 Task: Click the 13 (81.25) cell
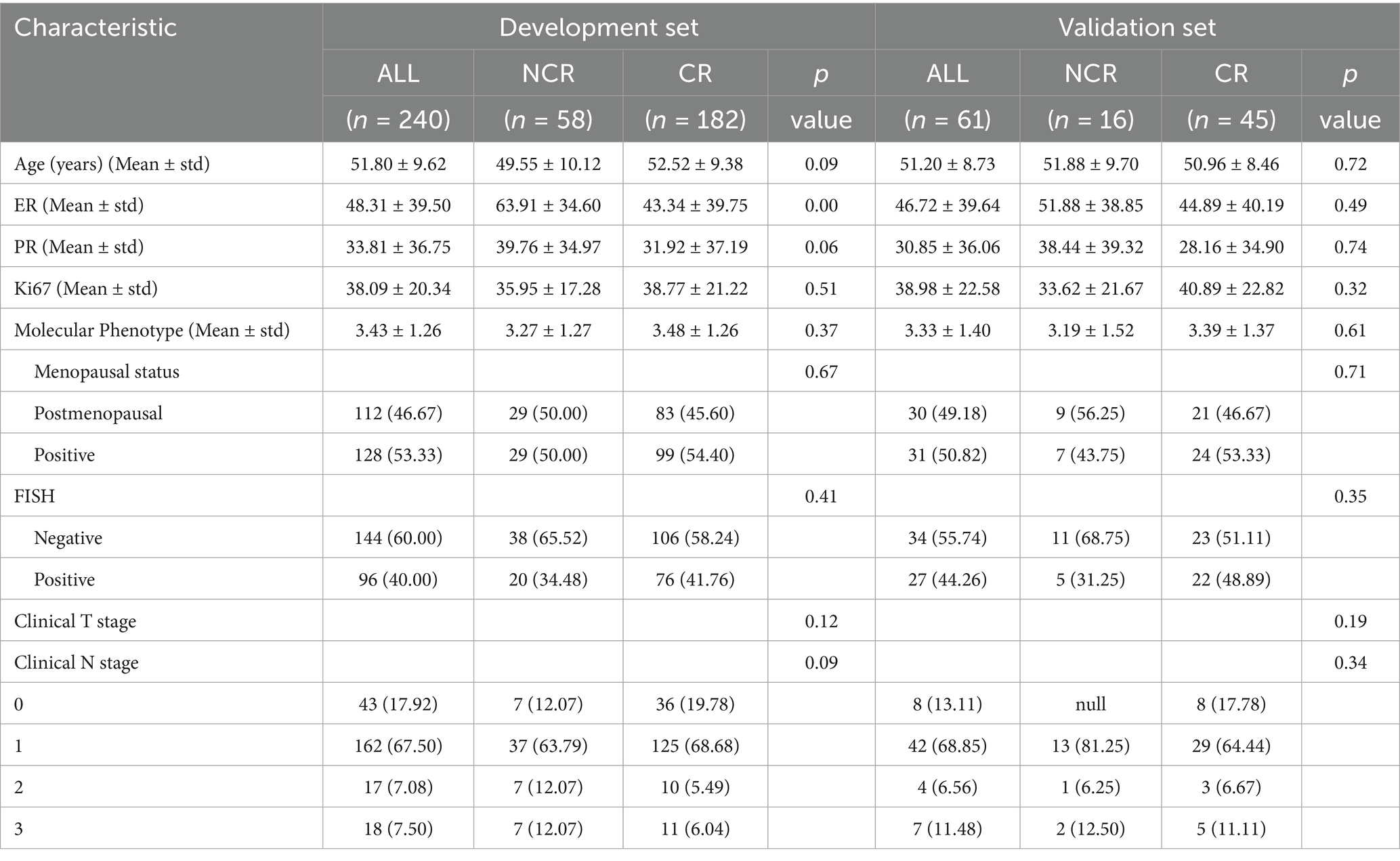[x=1090, y=745]
